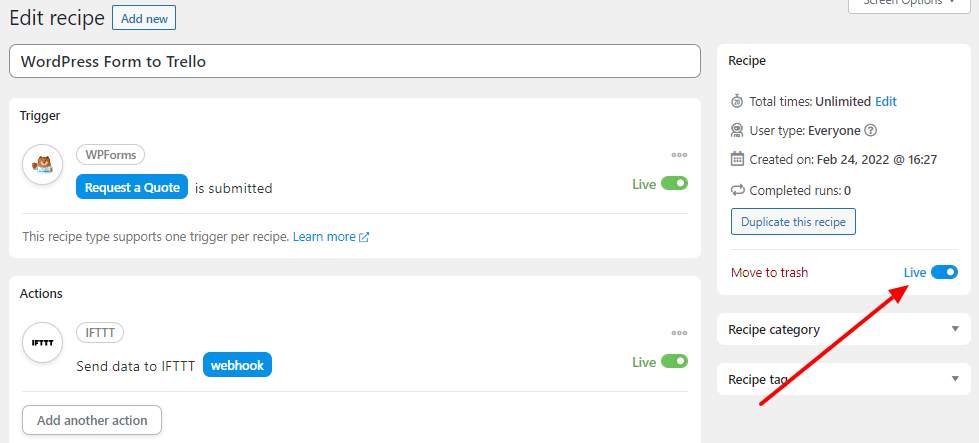The width and height of the screenshot is (979, 443).
Task: Click the Total times stopwatch icon
Action: pos(737,102)
